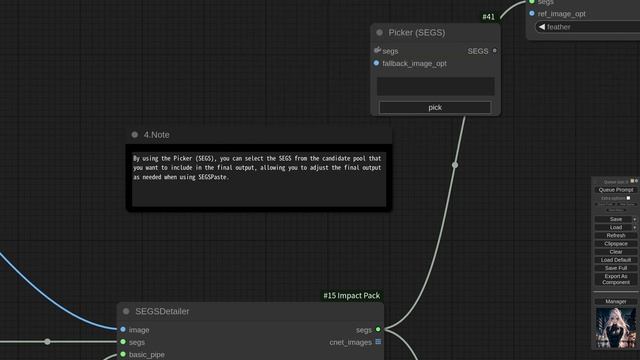The height and width of the screenshot is (360, 640).
Task: Collapse the Picker (SEGS) node via its title dot
Action: pos(380,33)
